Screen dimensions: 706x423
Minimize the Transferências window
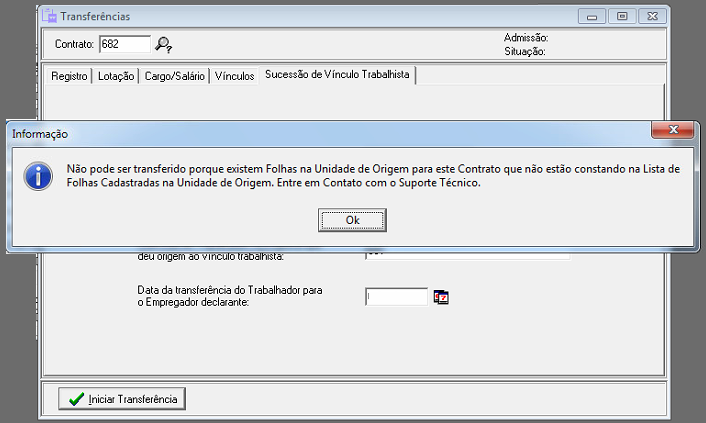point(594,16)
